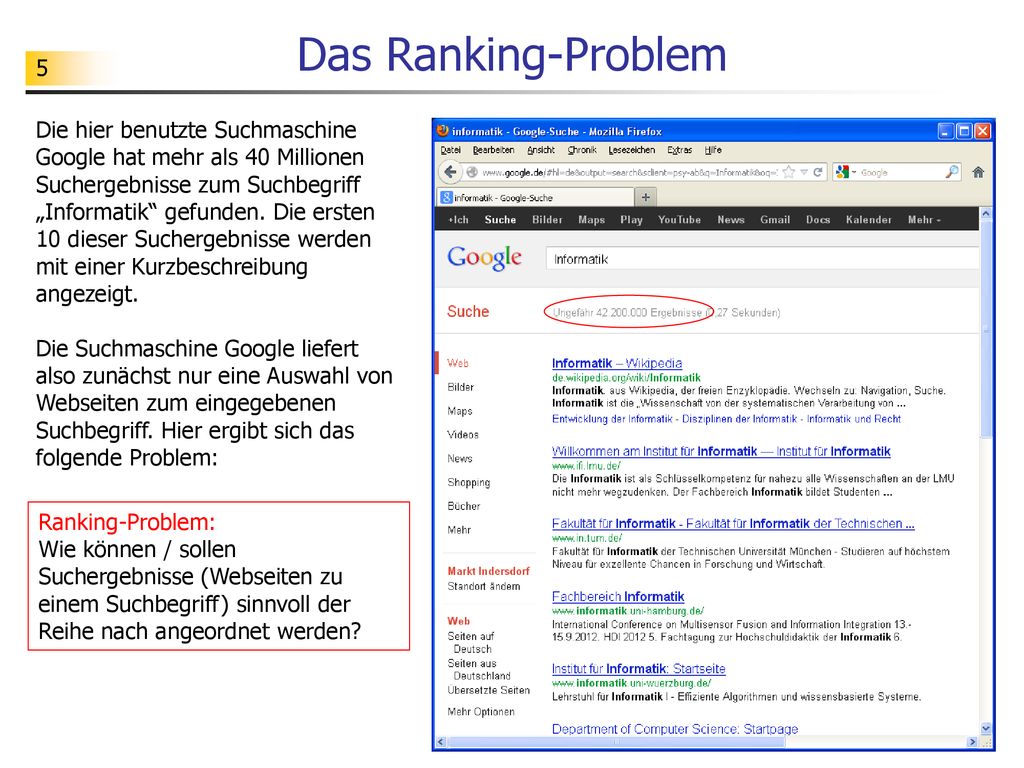Screen dimensions: 1024x768
Task: Reload the page with the refresh icon
Action: tap(818, 172)
